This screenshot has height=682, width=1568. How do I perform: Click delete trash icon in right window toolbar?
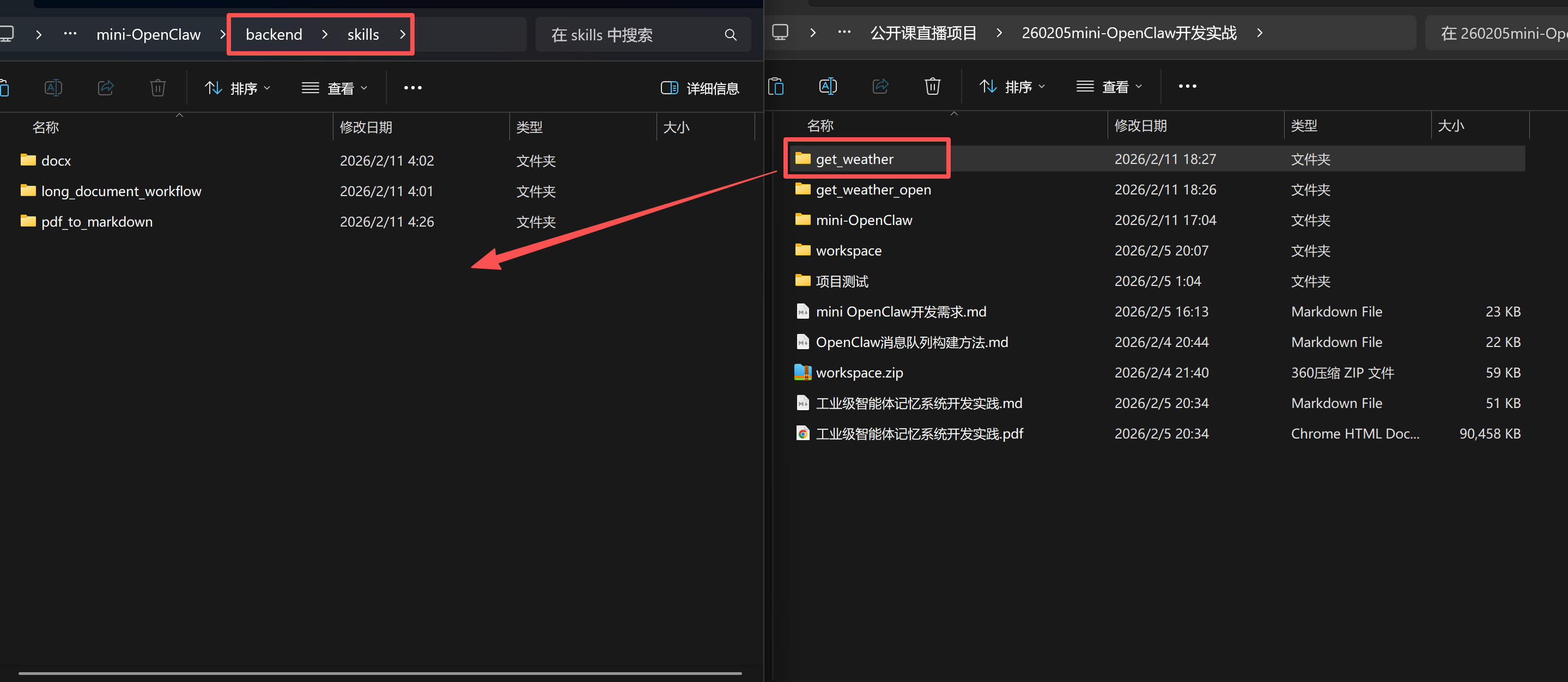pyautogui.click(x=933, y=87)
